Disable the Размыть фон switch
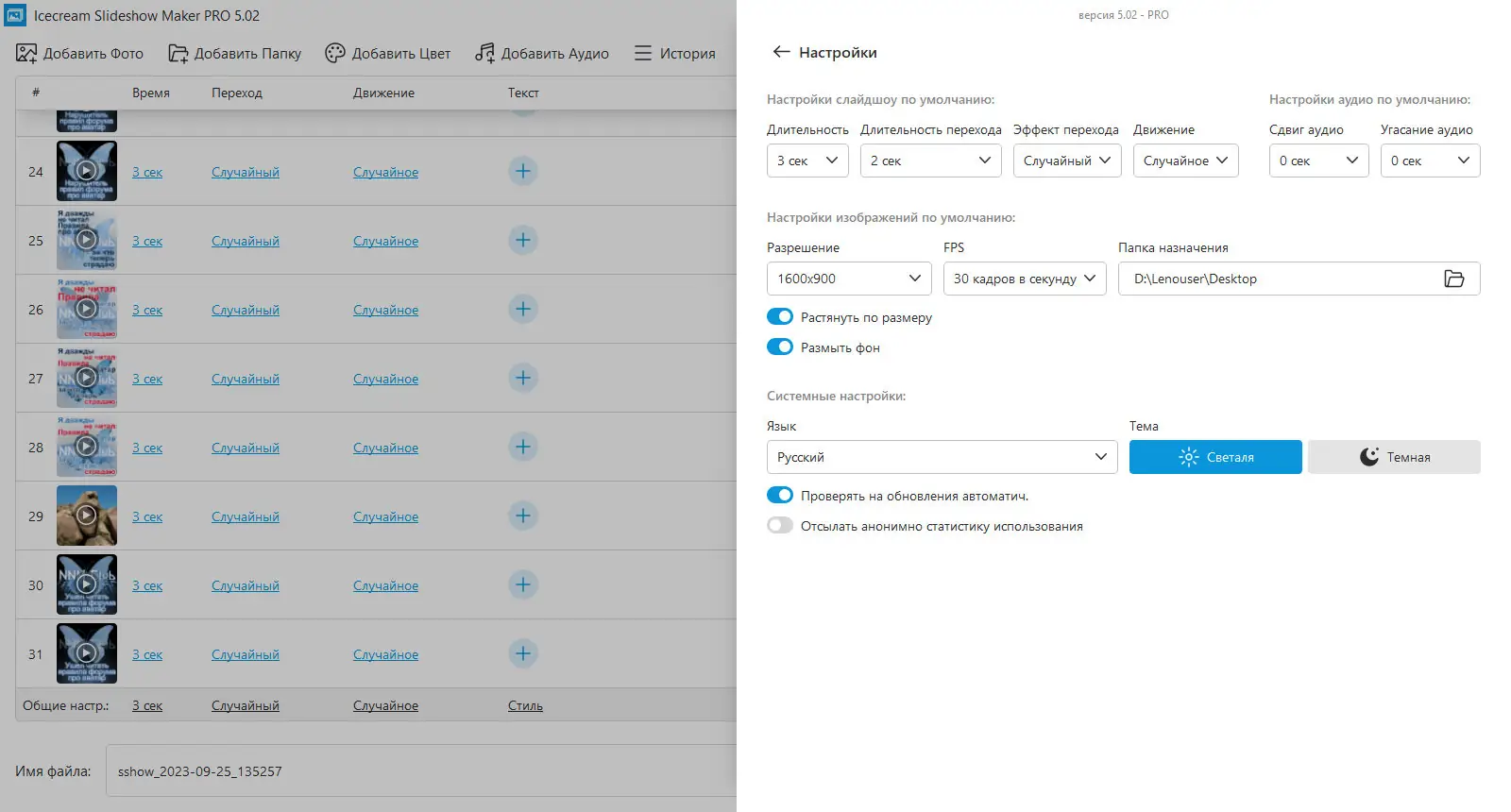This screenshot has width=1511, height=812. click(780, 347)
